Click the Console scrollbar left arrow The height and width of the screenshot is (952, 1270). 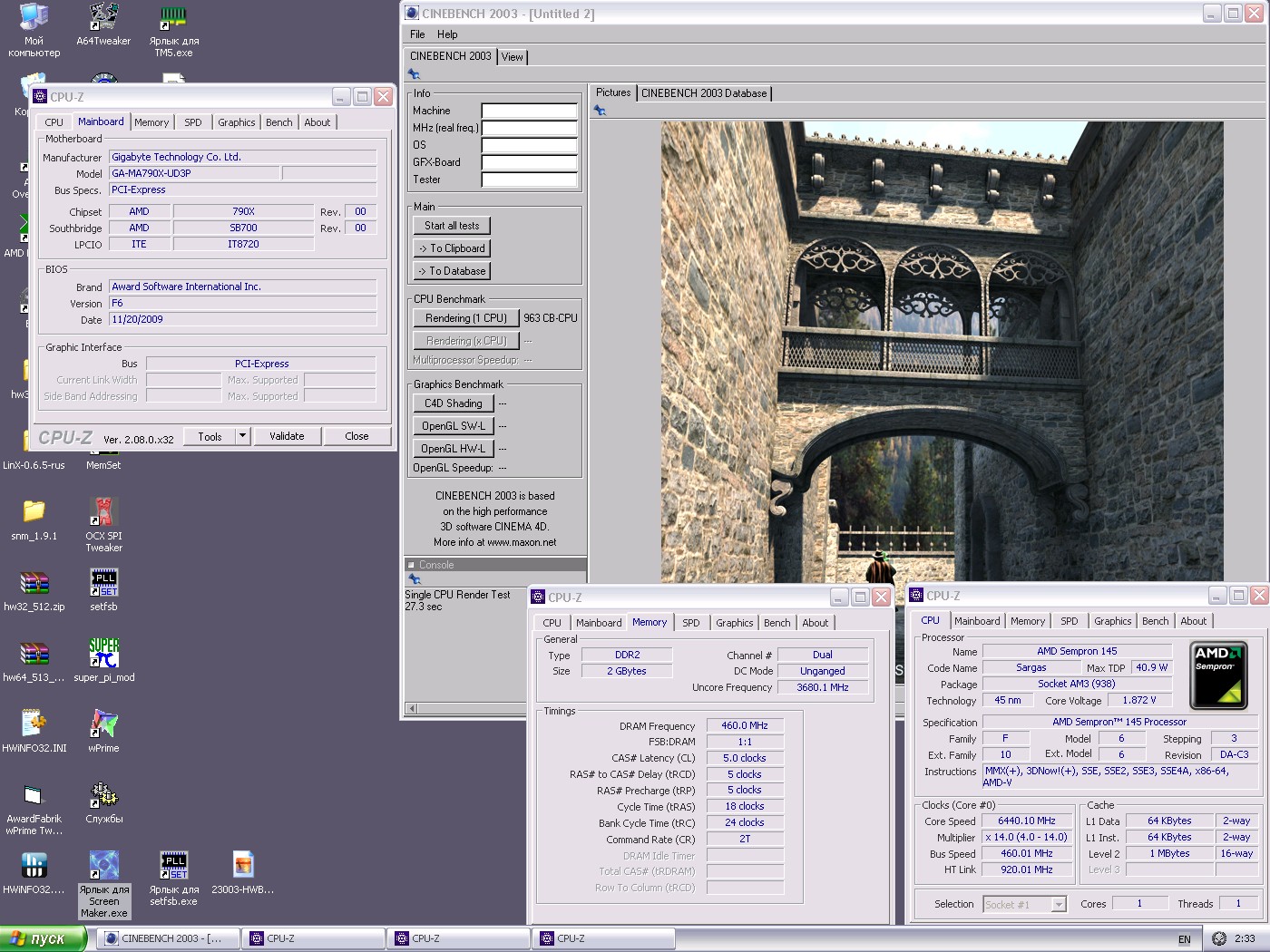[412, 708]
